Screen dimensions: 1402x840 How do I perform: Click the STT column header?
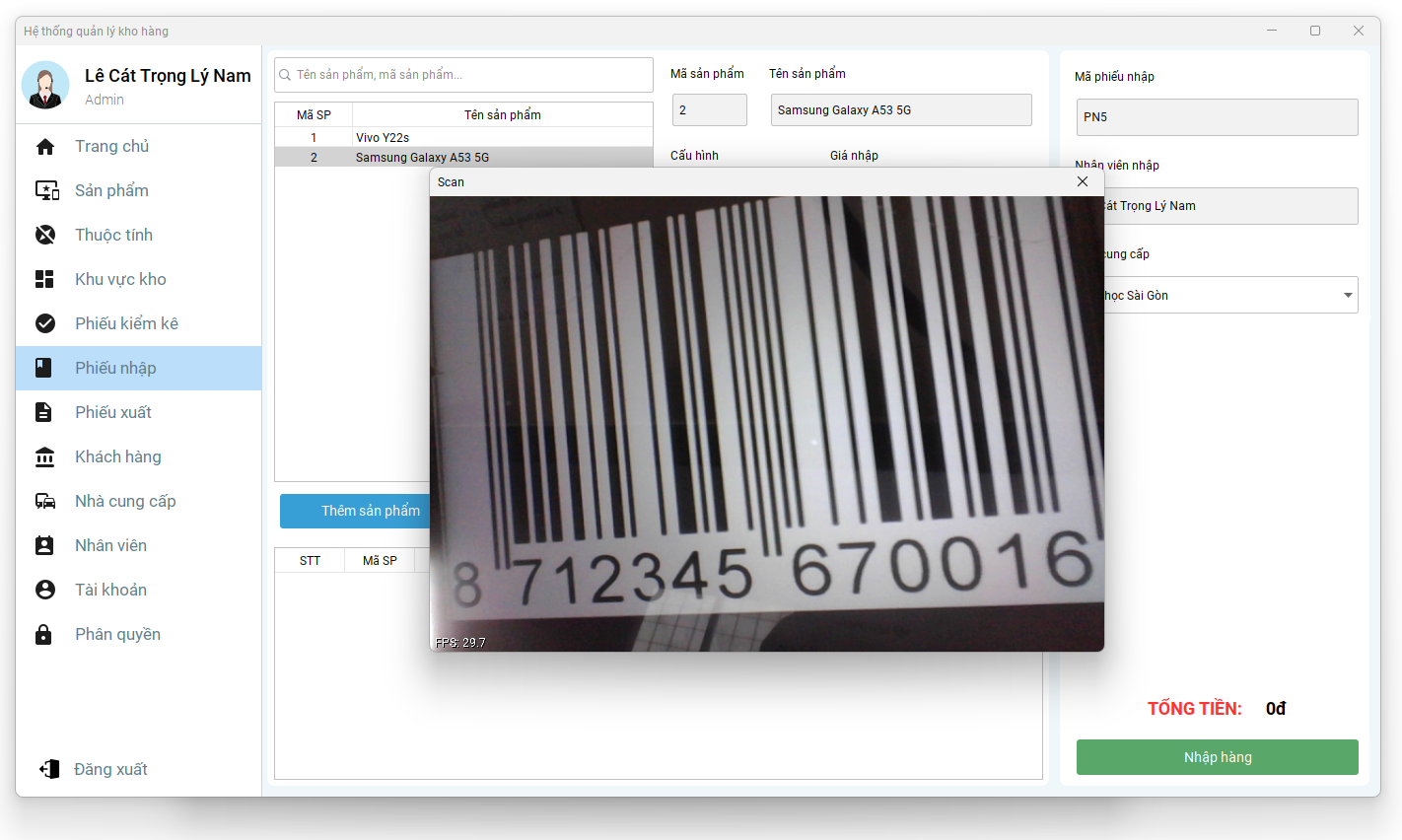coord(310,560)
